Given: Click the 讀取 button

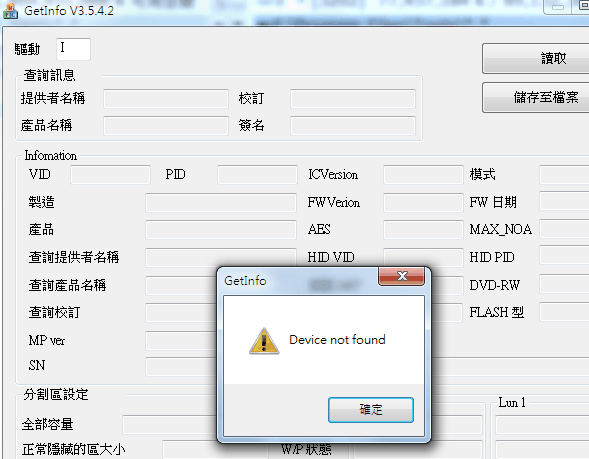Looking at the screenshot, I should click(x=537, y=59).
